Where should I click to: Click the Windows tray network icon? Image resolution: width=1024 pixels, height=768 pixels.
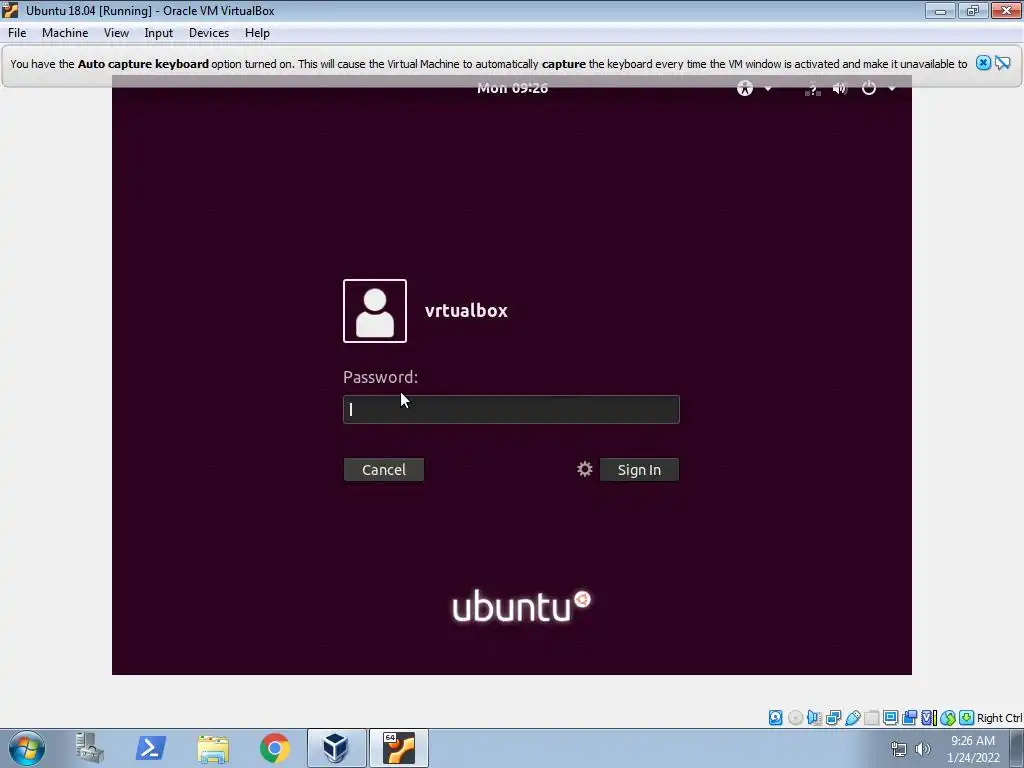(x=899, y=749)
